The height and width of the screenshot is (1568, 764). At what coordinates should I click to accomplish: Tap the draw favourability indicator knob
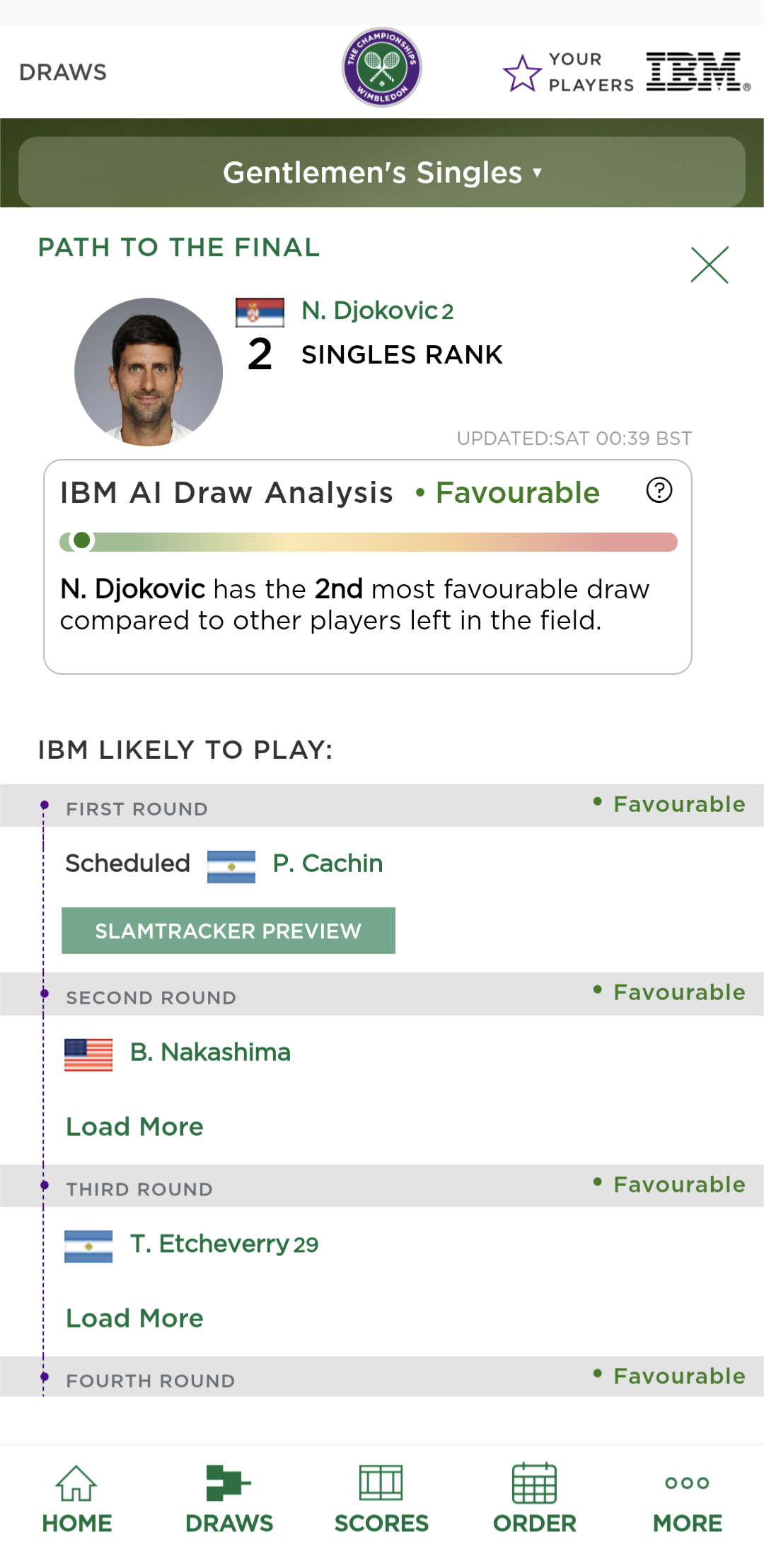point(82,541)
